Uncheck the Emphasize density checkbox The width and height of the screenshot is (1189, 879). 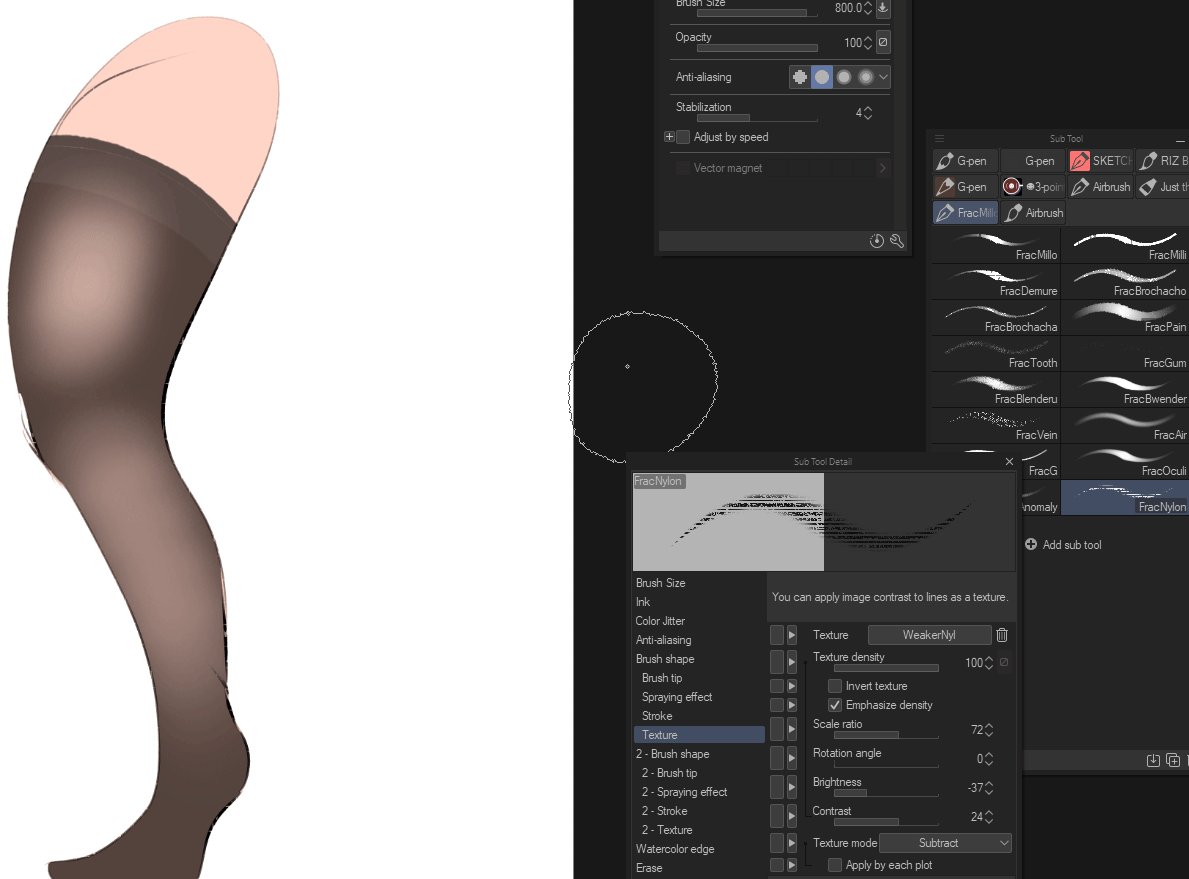pyautogui.click(x=835, y=705)
